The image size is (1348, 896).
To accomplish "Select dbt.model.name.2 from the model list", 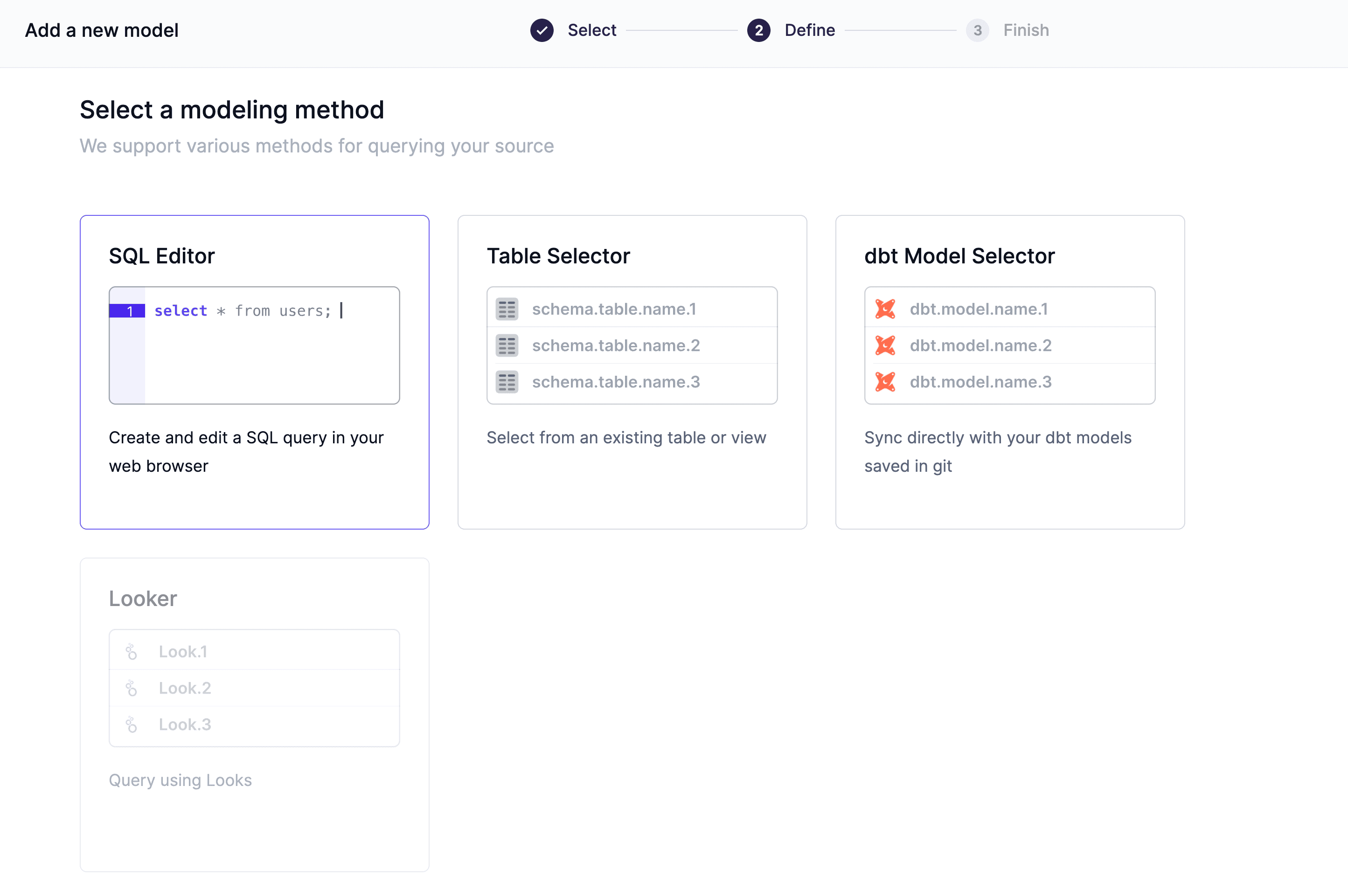I will [x=980, y=345].
